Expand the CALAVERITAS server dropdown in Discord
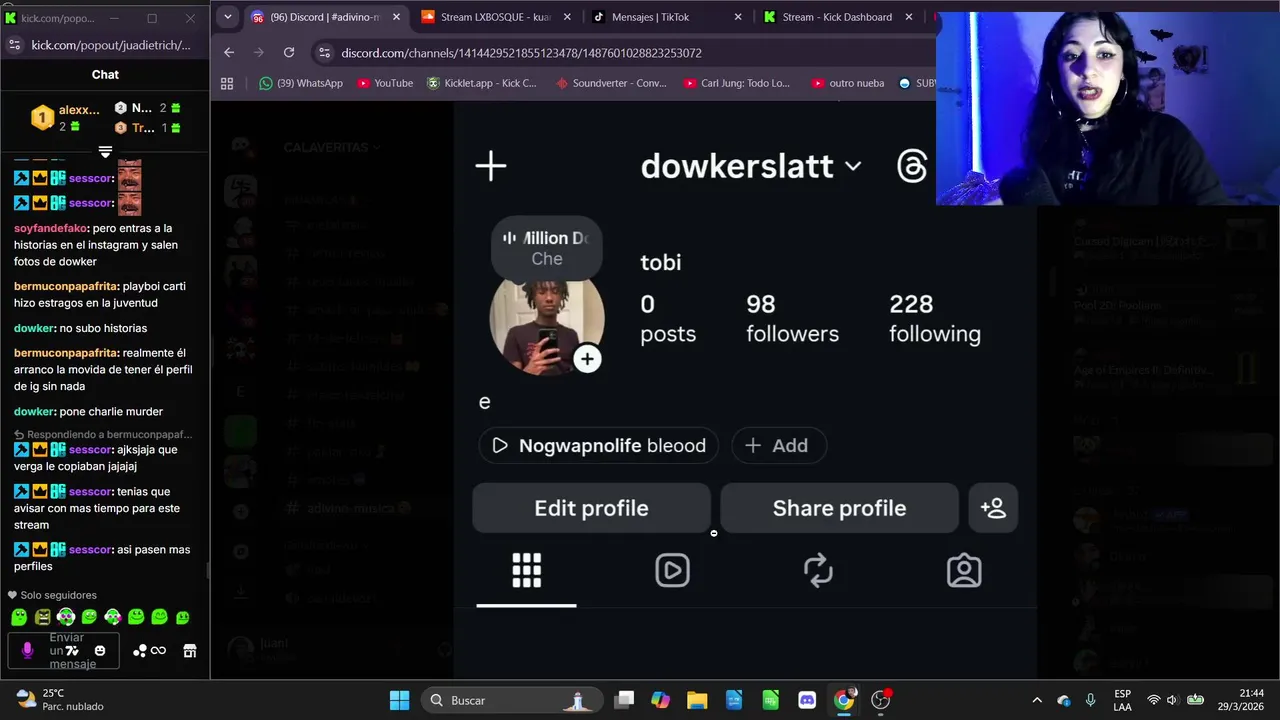This screenshot has height=720, width=1280. pyautogui.click(x=332, y=147)
